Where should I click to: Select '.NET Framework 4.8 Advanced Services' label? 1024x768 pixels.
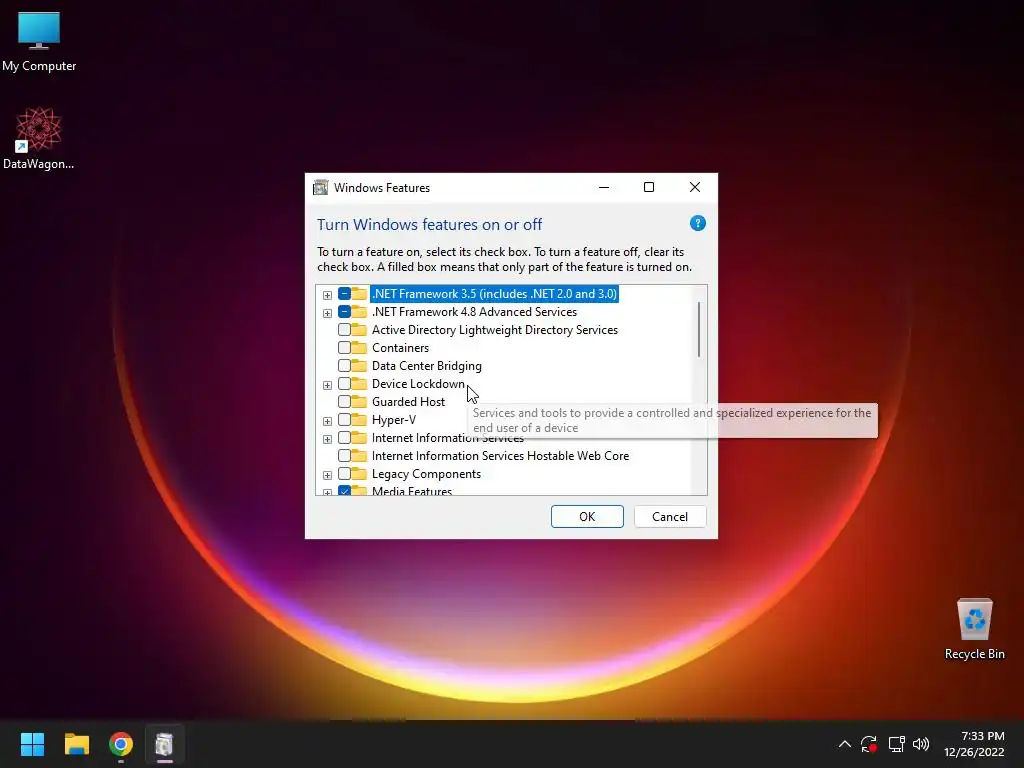tap(474, 312)
